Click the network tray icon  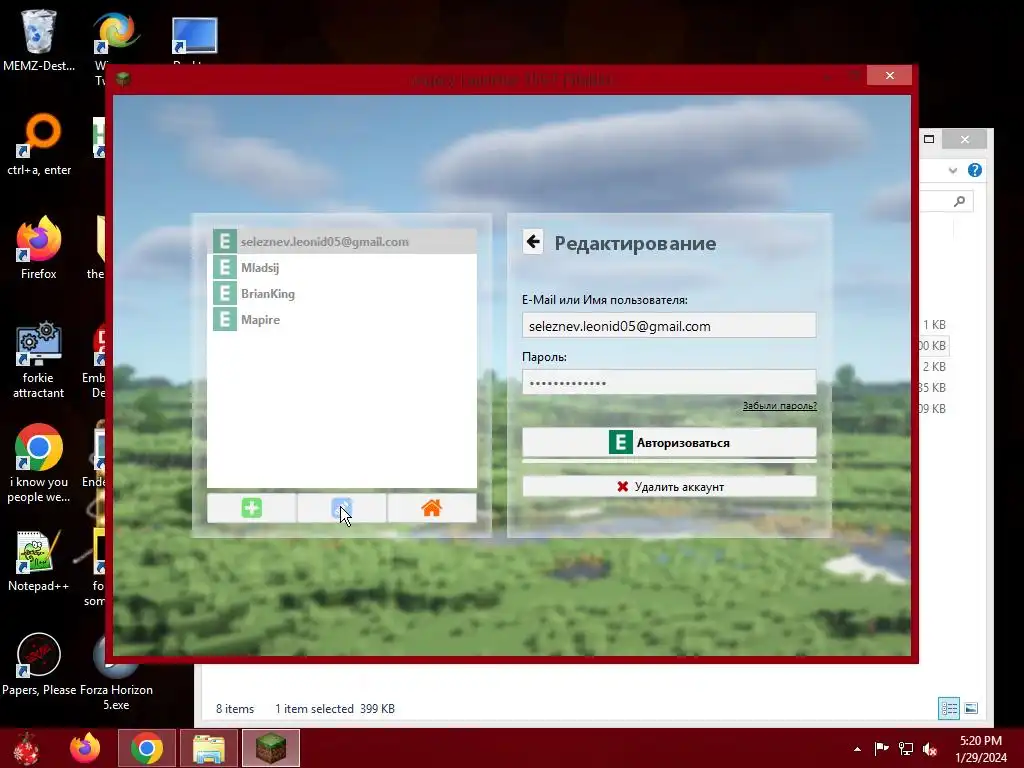pos(906,748)
